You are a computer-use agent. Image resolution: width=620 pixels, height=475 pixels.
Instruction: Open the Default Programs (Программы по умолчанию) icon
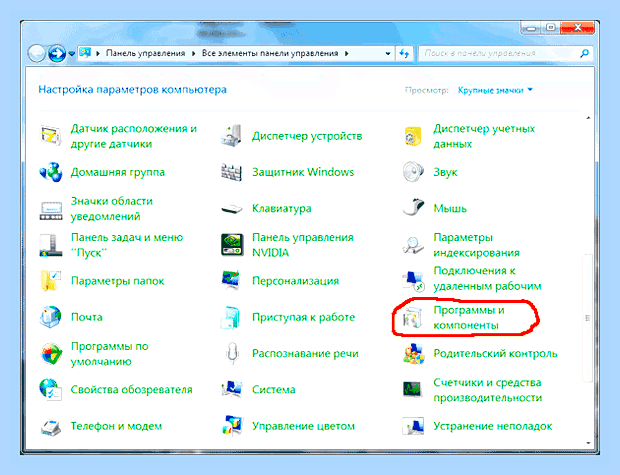pyautogui.click(x=51, y=354)
